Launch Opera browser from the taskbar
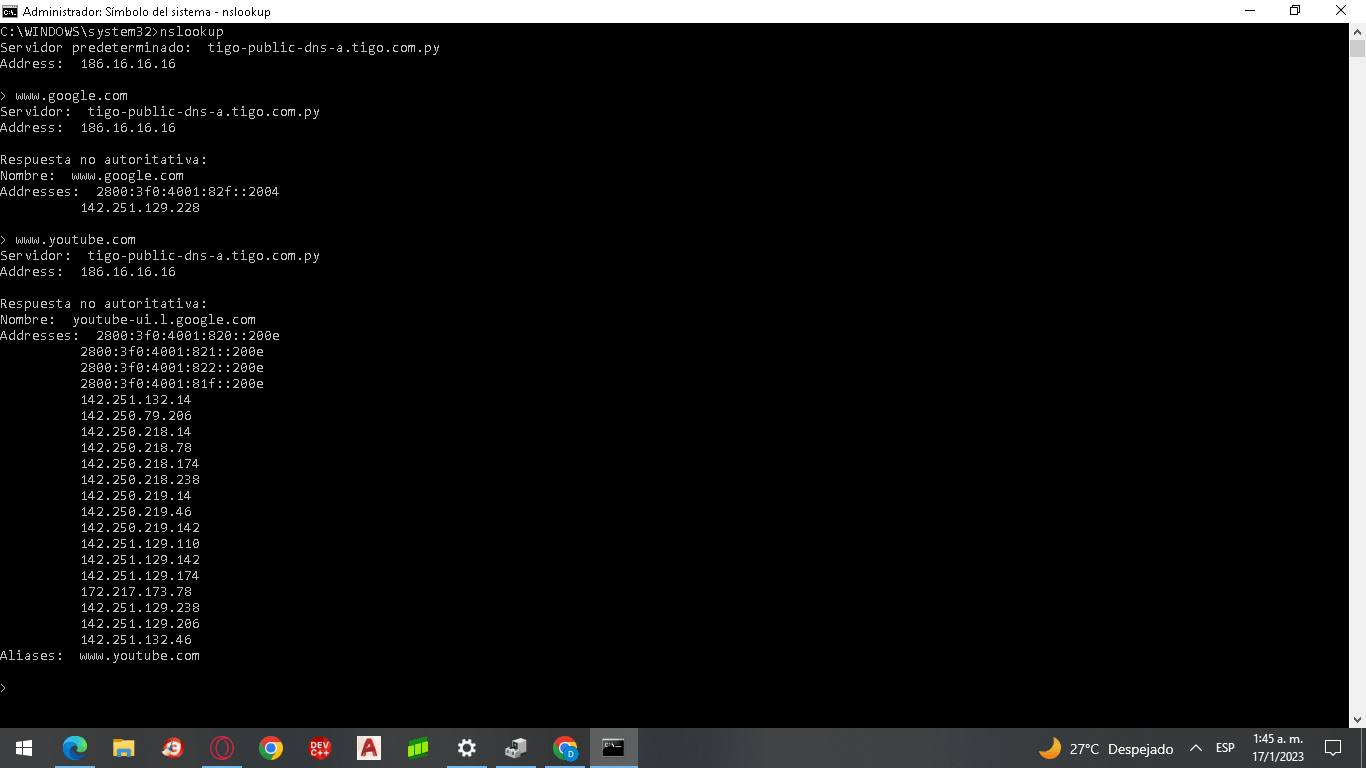Image resolution: width=1366 pixels, height=768 pixels. (222, 748)
